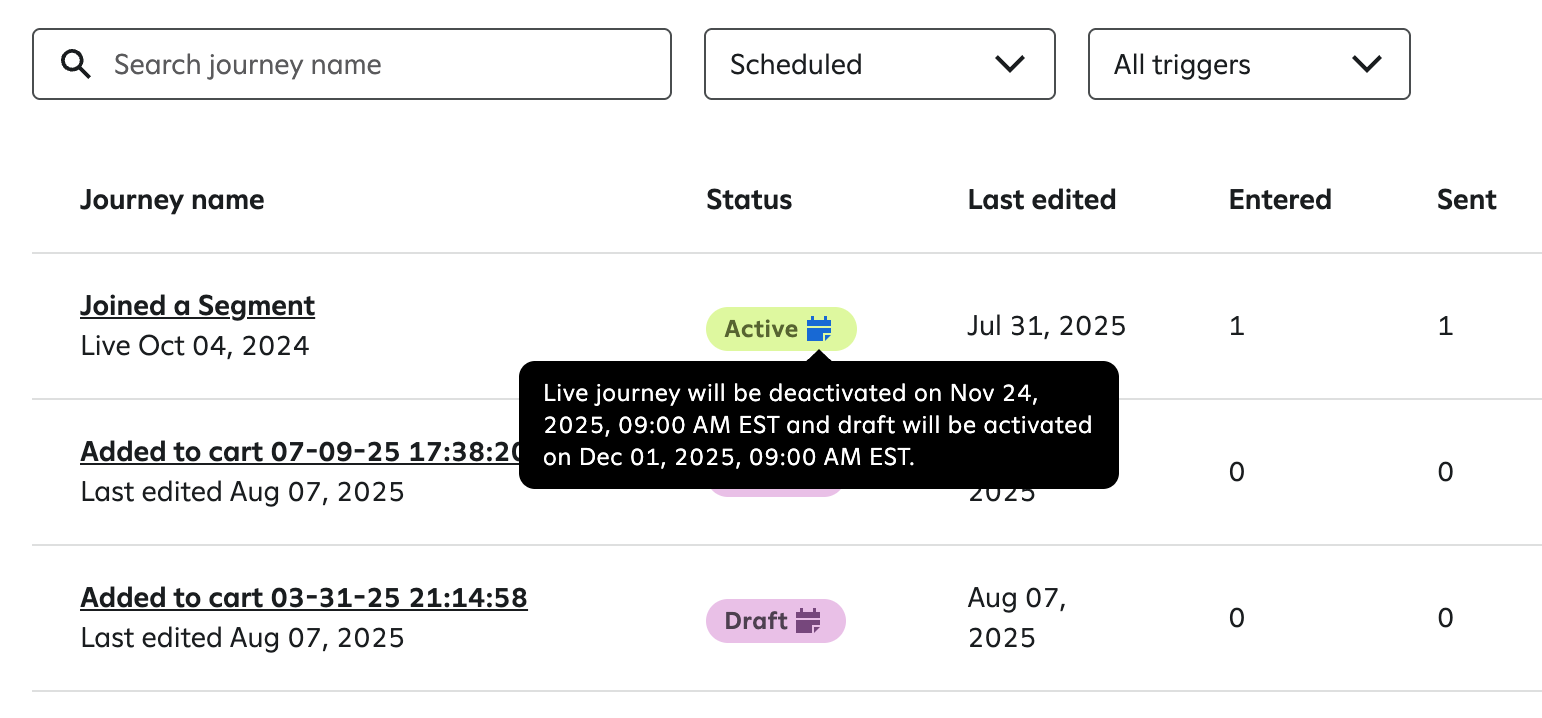Sort by the Sent column header
1542x718 pixels.
(x=1467, y=199)
